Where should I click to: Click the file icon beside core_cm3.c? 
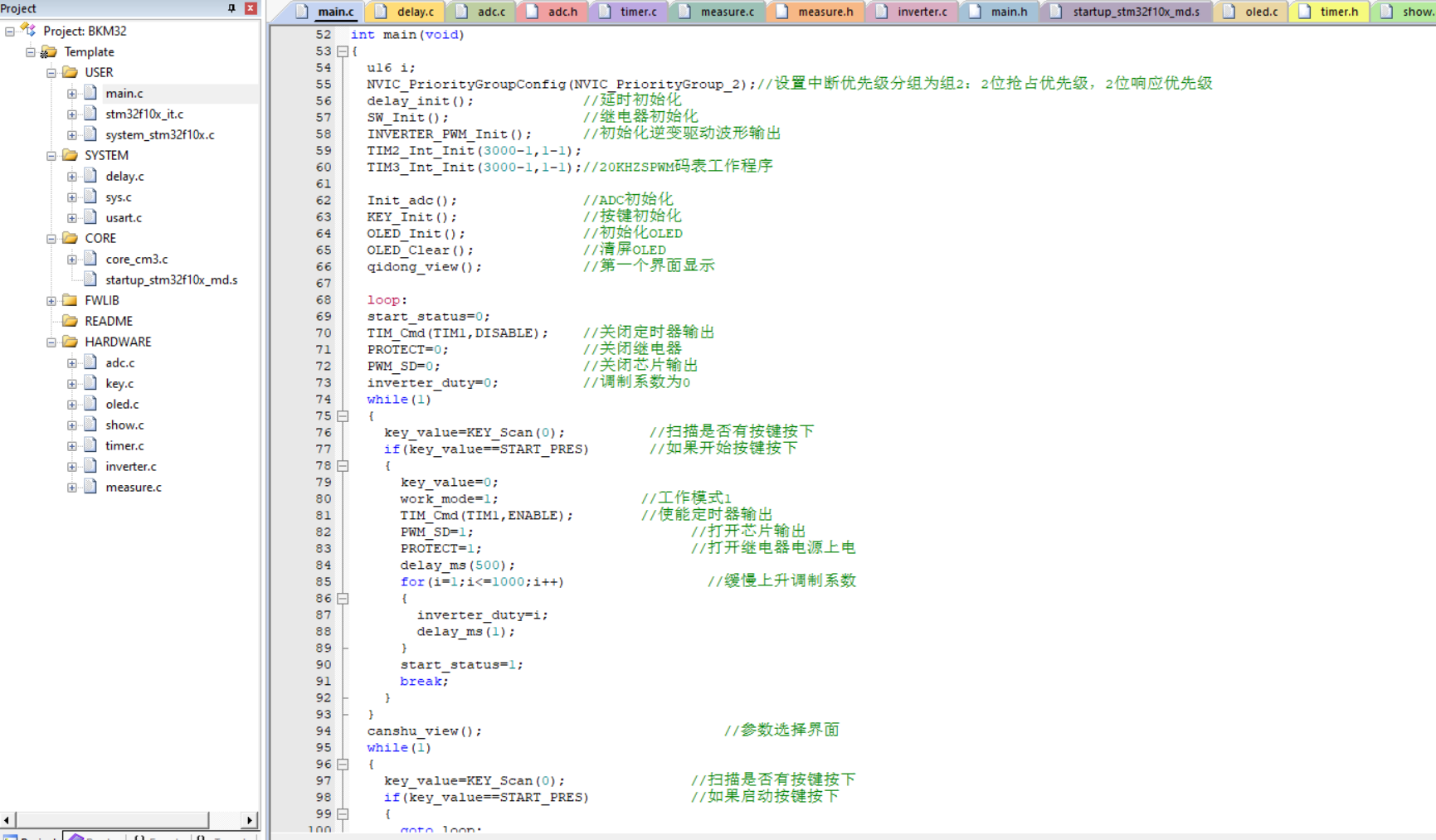[x=90, y=259]
